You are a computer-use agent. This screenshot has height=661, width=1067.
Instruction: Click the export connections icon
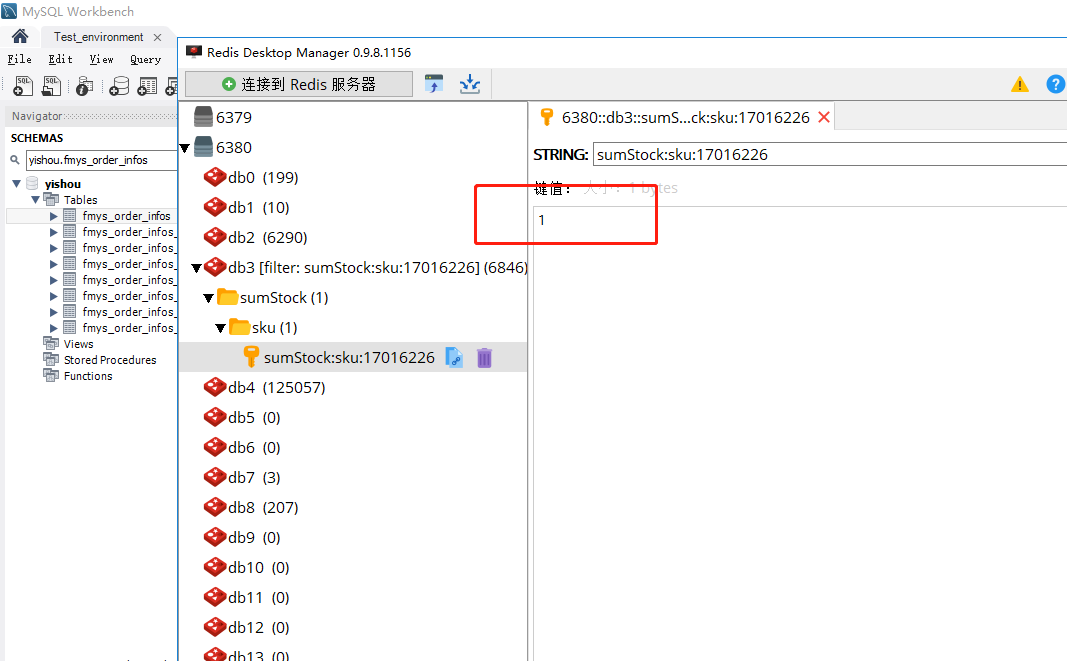[470, 84]
